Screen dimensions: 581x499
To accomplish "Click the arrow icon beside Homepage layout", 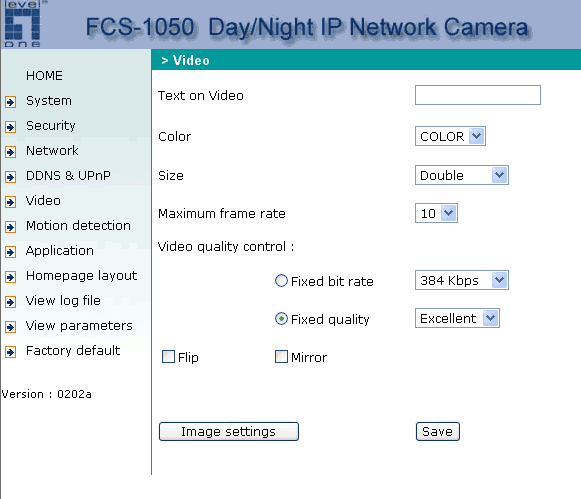I will click(10, 277).
